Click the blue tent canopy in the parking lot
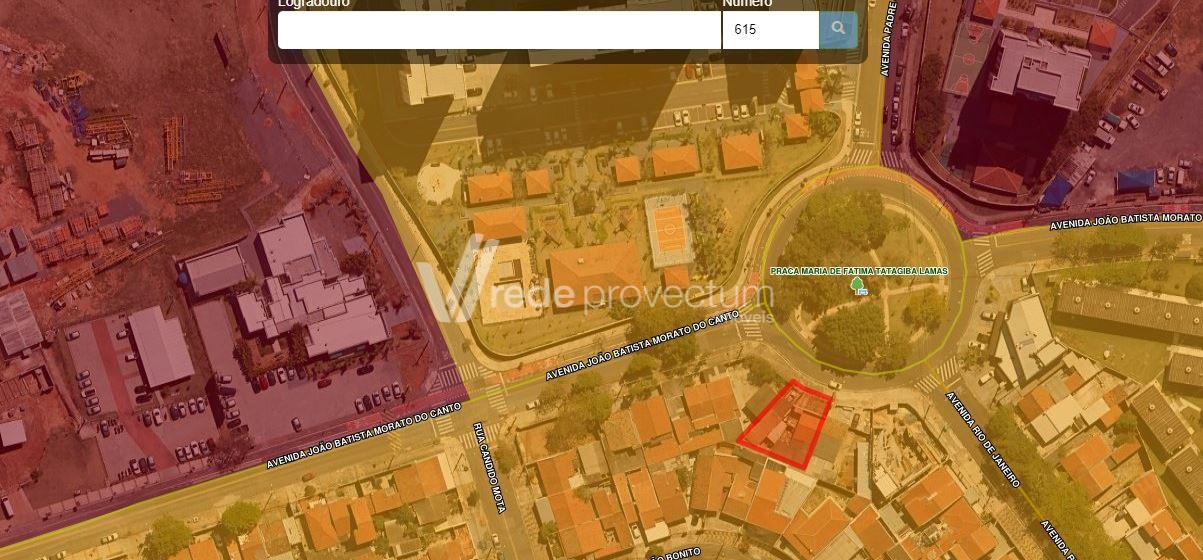The height and width of the screenshot is (560, 1203). pyautogui.click(x=1135, y=181)
